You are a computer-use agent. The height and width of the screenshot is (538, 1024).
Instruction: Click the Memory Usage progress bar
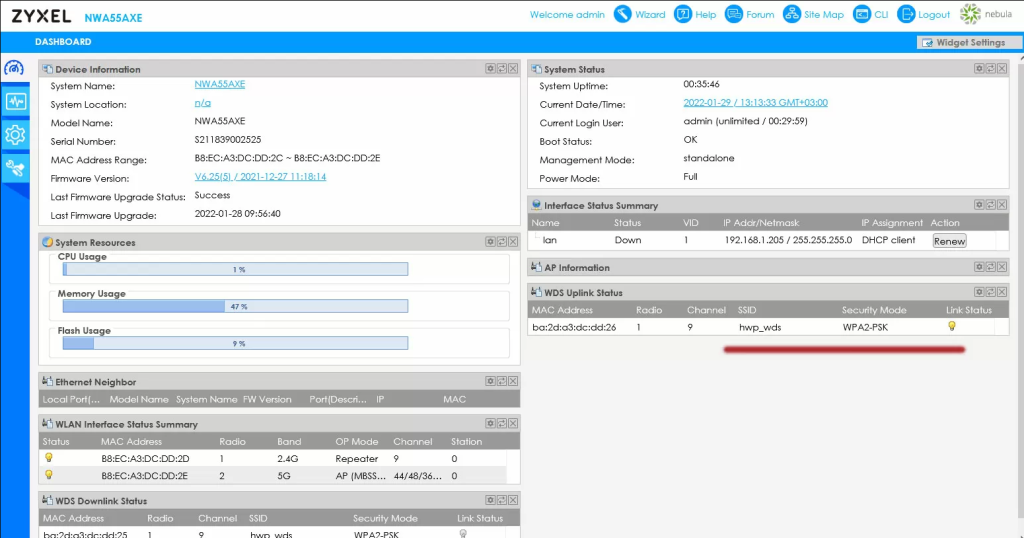pyautogui.click(x=235, y=307)
